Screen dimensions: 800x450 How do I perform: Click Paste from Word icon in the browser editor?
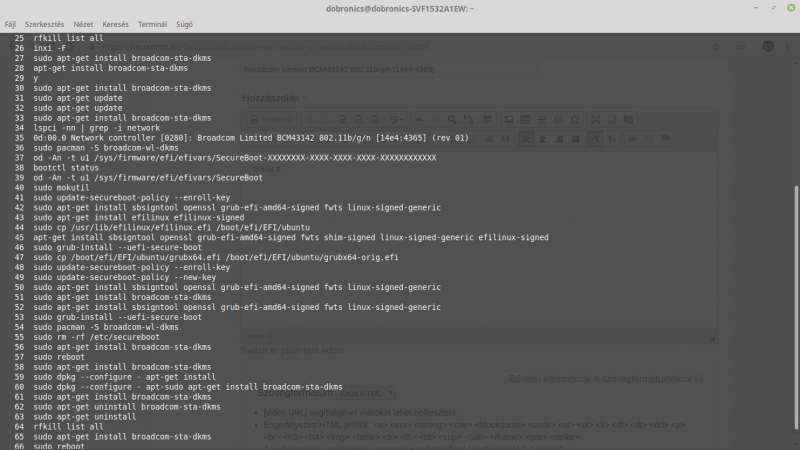[x=375, y=119]
